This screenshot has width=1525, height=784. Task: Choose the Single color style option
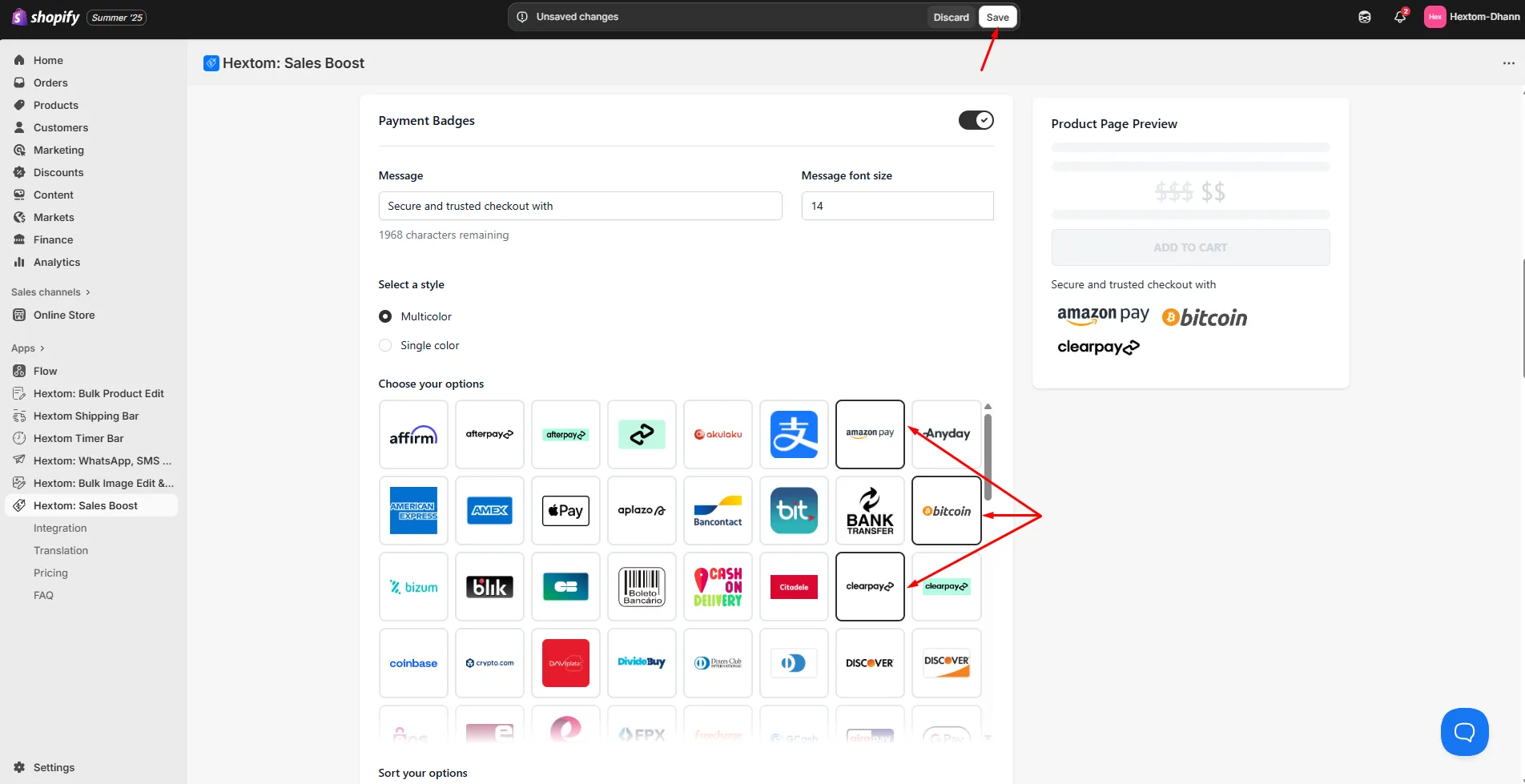pos(385,345)
